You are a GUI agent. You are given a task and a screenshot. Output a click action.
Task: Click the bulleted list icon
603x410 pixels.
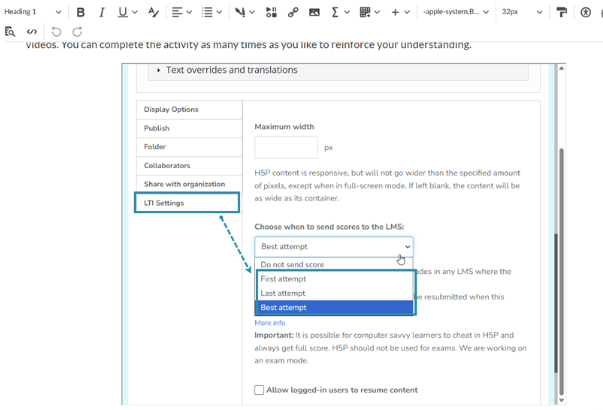click(207, 12)
